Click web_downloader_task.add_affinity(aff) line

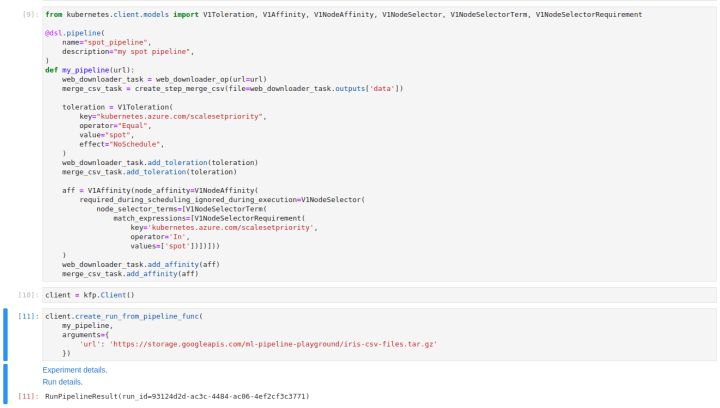pyautogui.click(x=141, y=264)
